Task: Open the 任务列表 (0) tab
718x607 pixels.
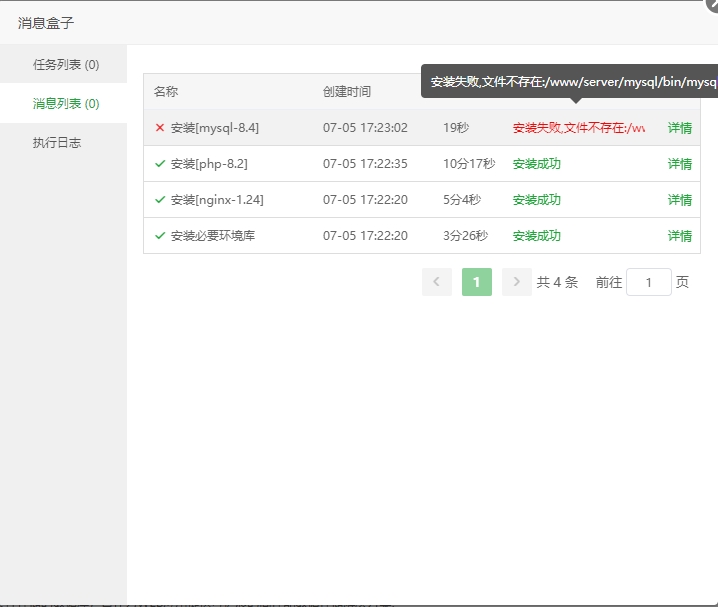Action: (63, 64)
